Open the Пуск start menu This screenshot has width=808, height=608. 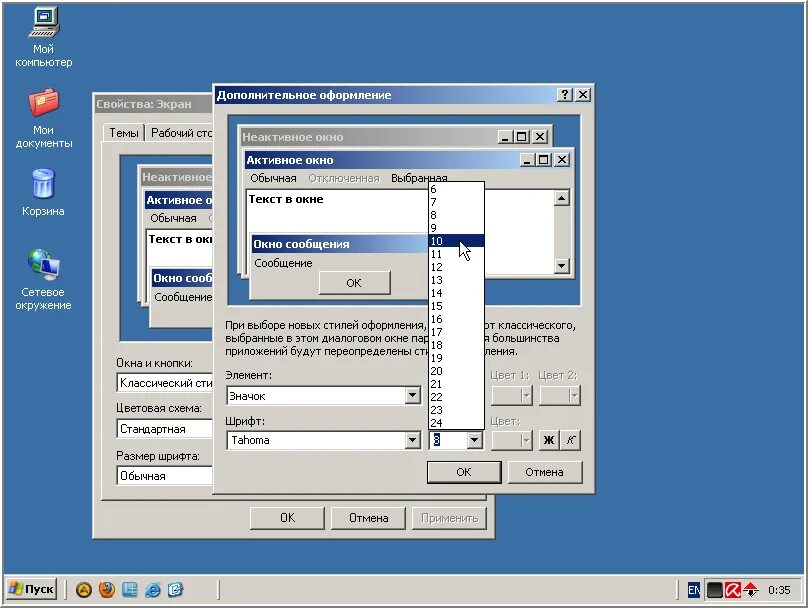pos(32,589)
